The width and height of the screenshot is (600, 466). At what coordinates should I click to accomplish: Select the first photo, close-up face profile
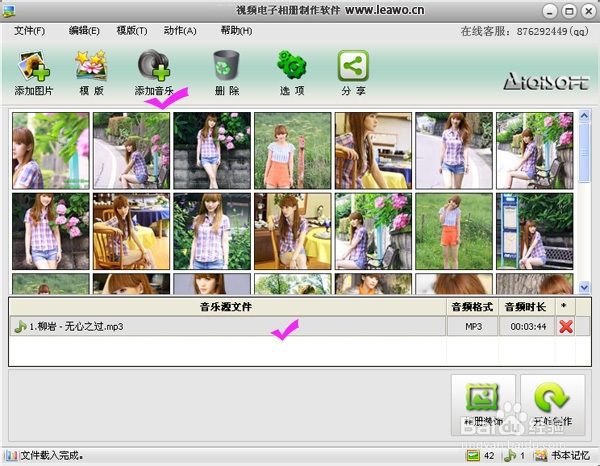(x=51, y=150)
